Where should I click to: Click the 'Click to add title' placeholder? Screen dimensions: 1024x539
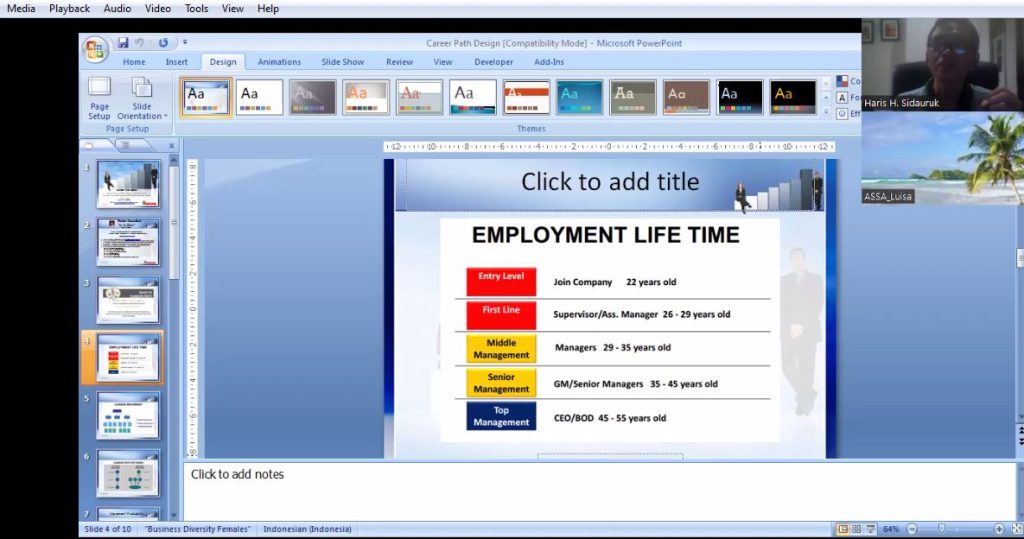coord(609,182)
